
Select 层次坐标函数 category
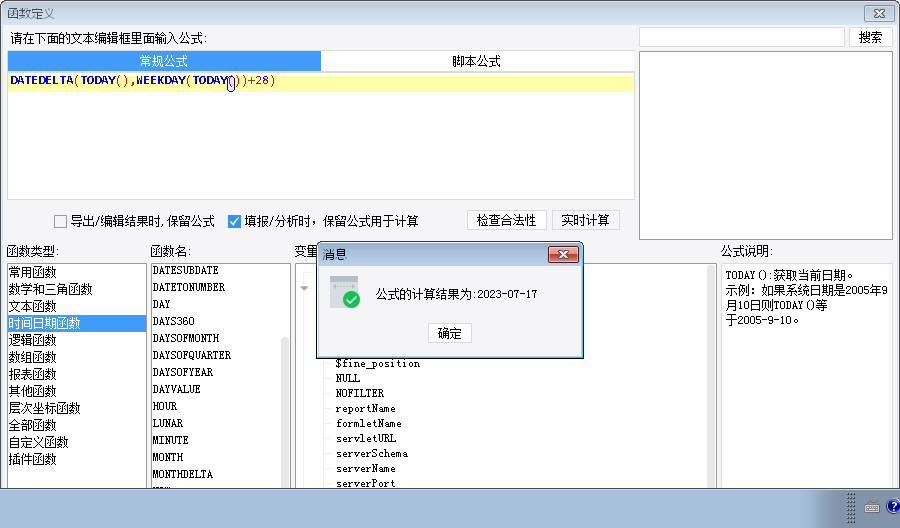click(76, 408)
